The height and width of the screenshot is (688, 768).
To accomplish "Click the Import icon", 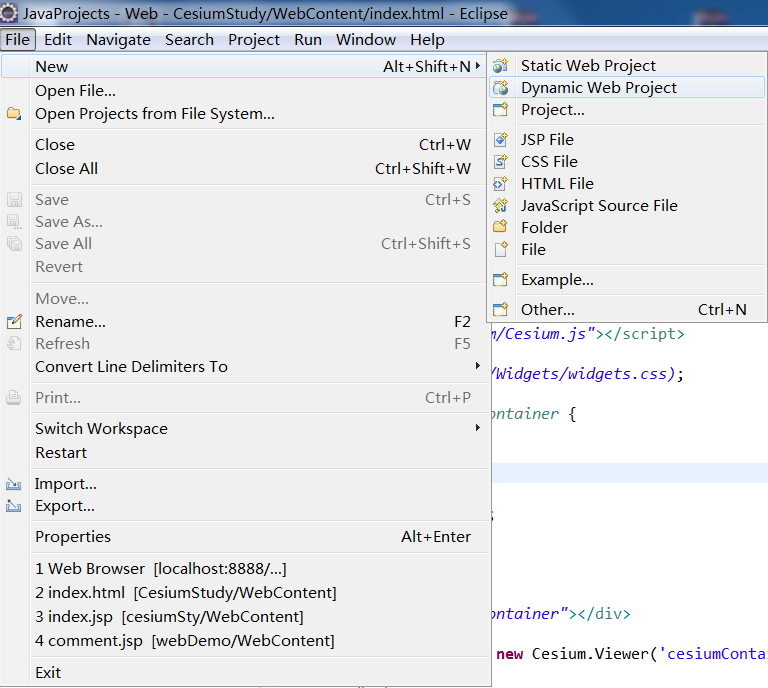I will 14,484.
